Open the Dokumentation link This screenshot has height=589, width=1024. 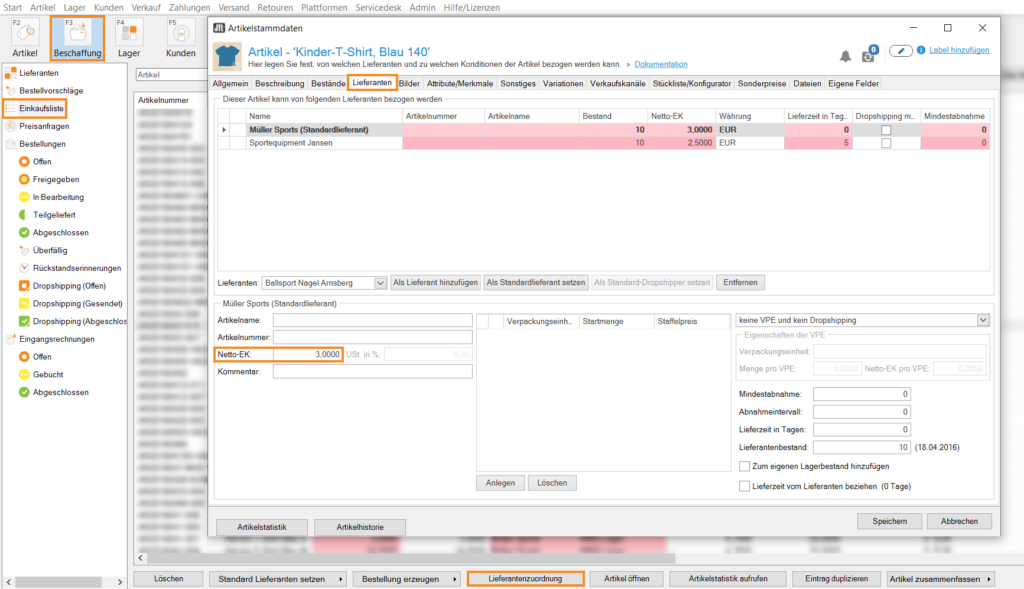661,64
